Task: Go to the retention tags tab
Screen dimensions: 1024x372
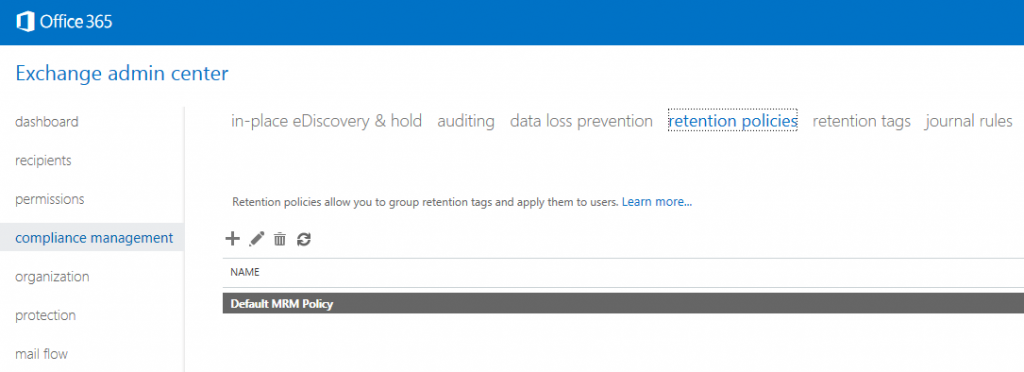Action: click(x=861, y=121)
